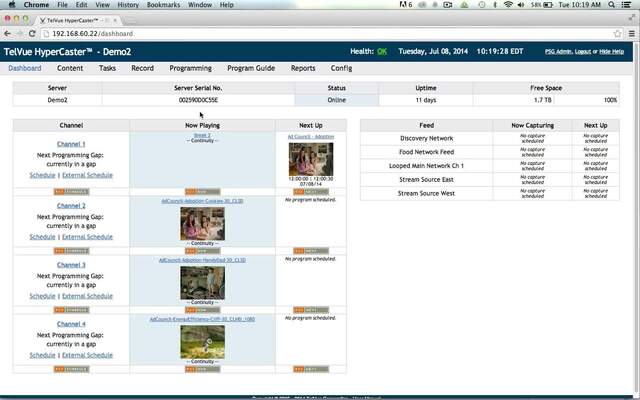Click the browser back arrow button
This screenshot has width=640, height=400.
pos(10,33)
